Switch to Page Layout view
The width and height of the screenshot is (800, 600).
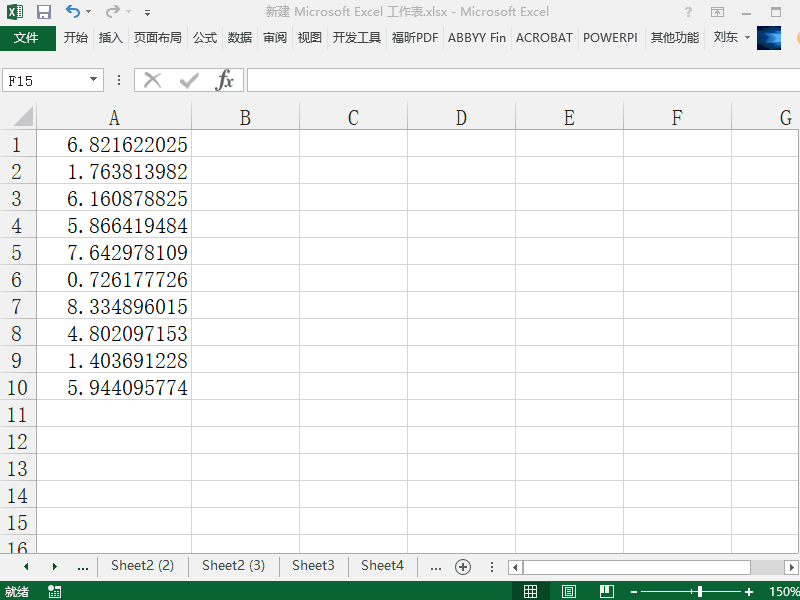pos(568,591)
